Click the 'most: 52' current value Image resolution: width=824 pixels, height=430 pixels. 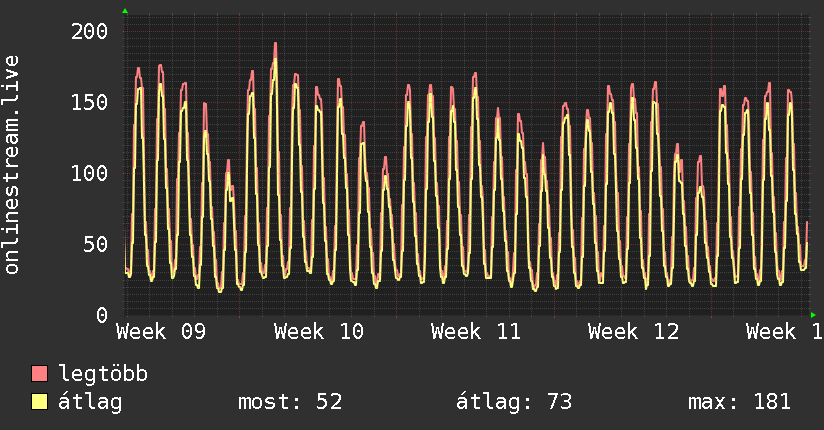(290, 402)
